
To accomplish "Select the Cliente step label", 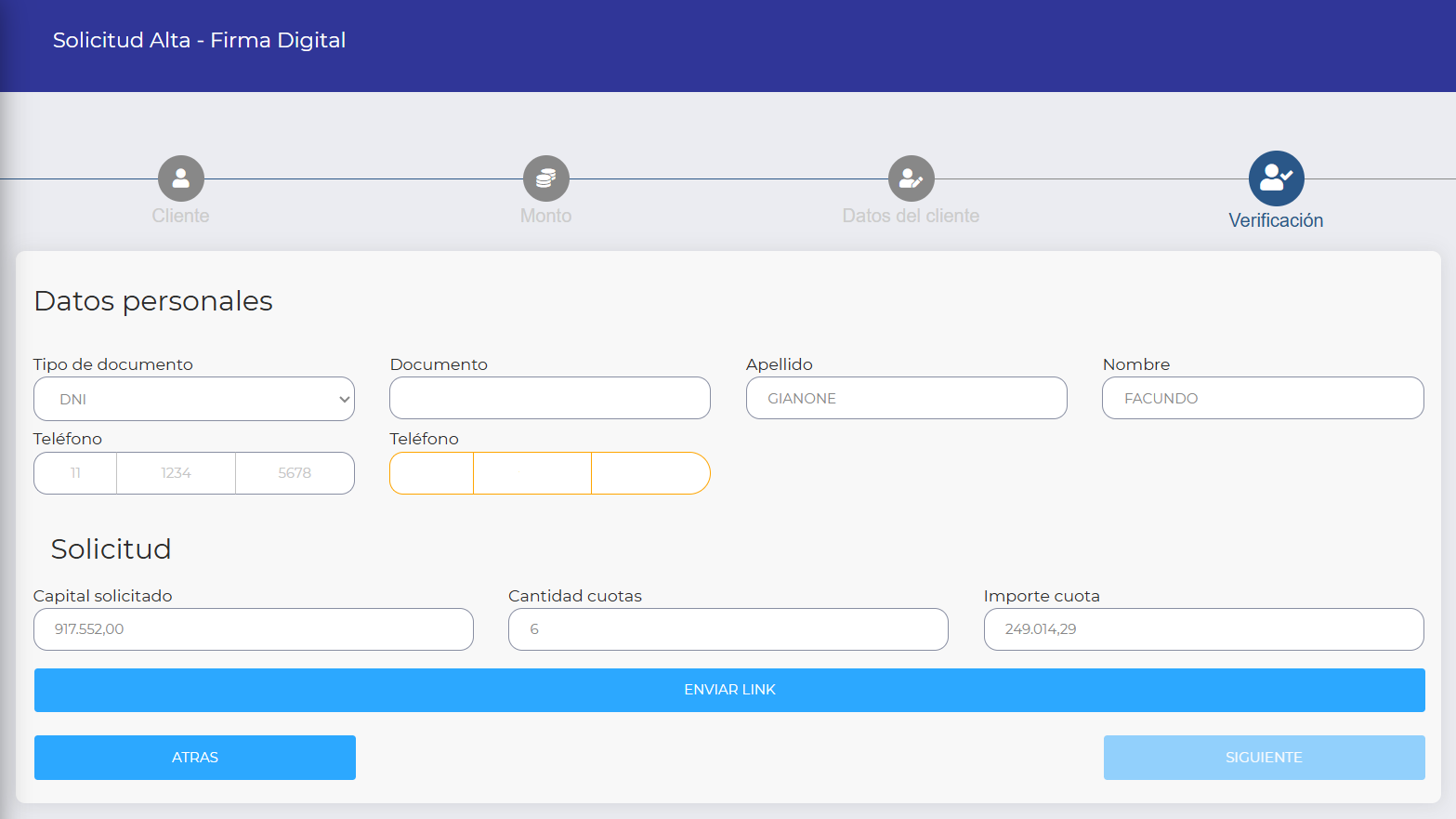I will (x=180, y=216).
